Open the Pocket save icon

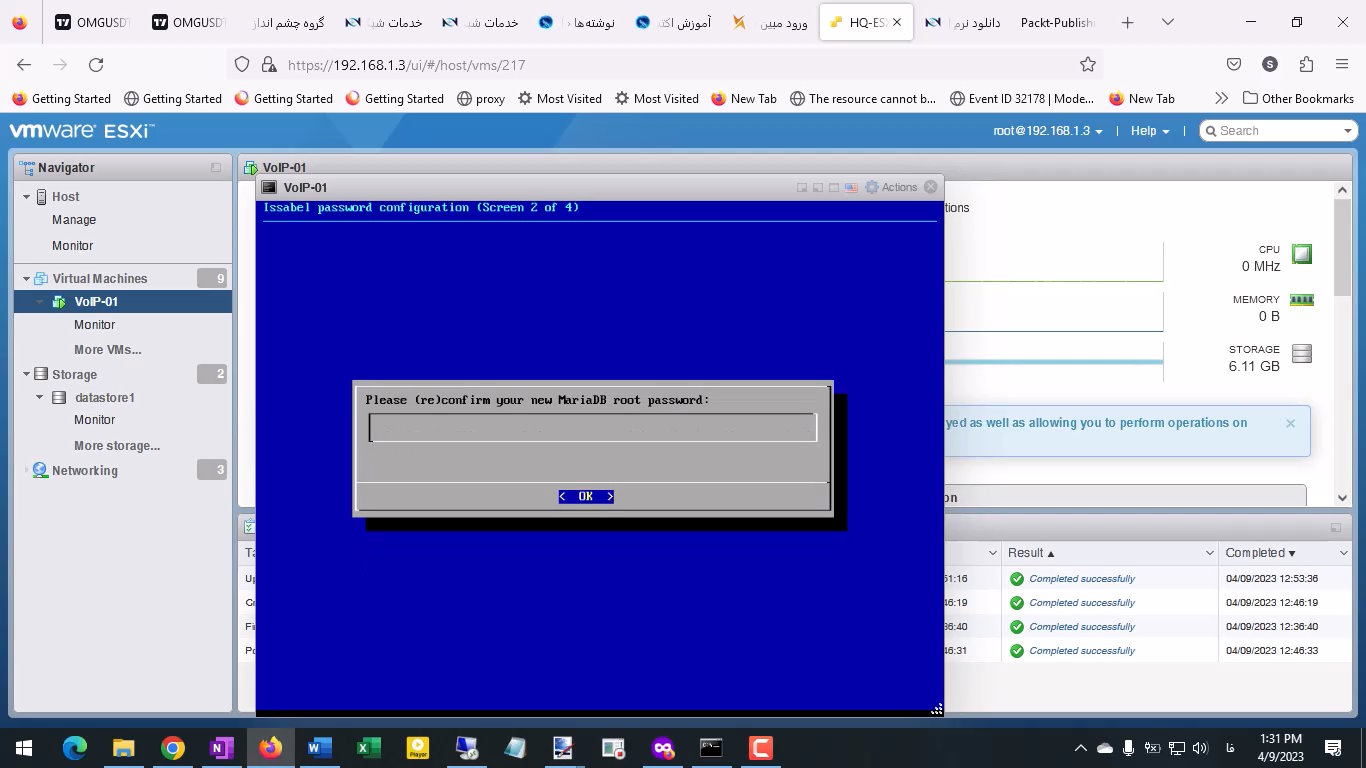1234,65
